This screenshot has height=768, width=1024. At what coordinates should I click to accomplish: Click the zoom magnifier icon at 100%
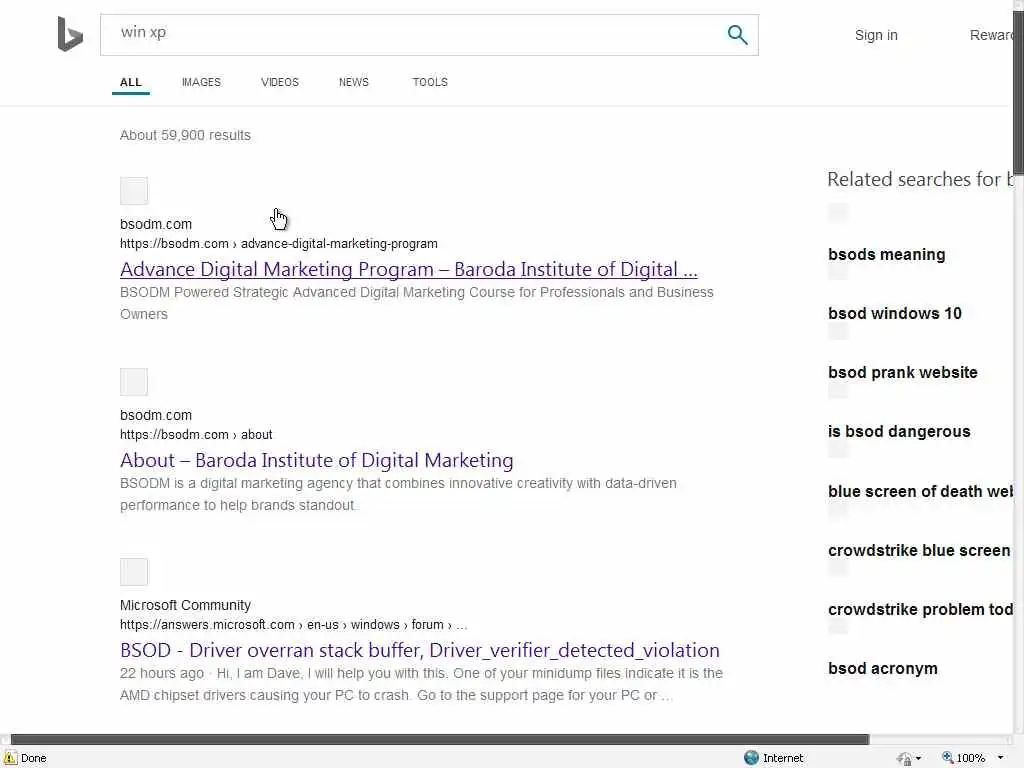point(948,758)
